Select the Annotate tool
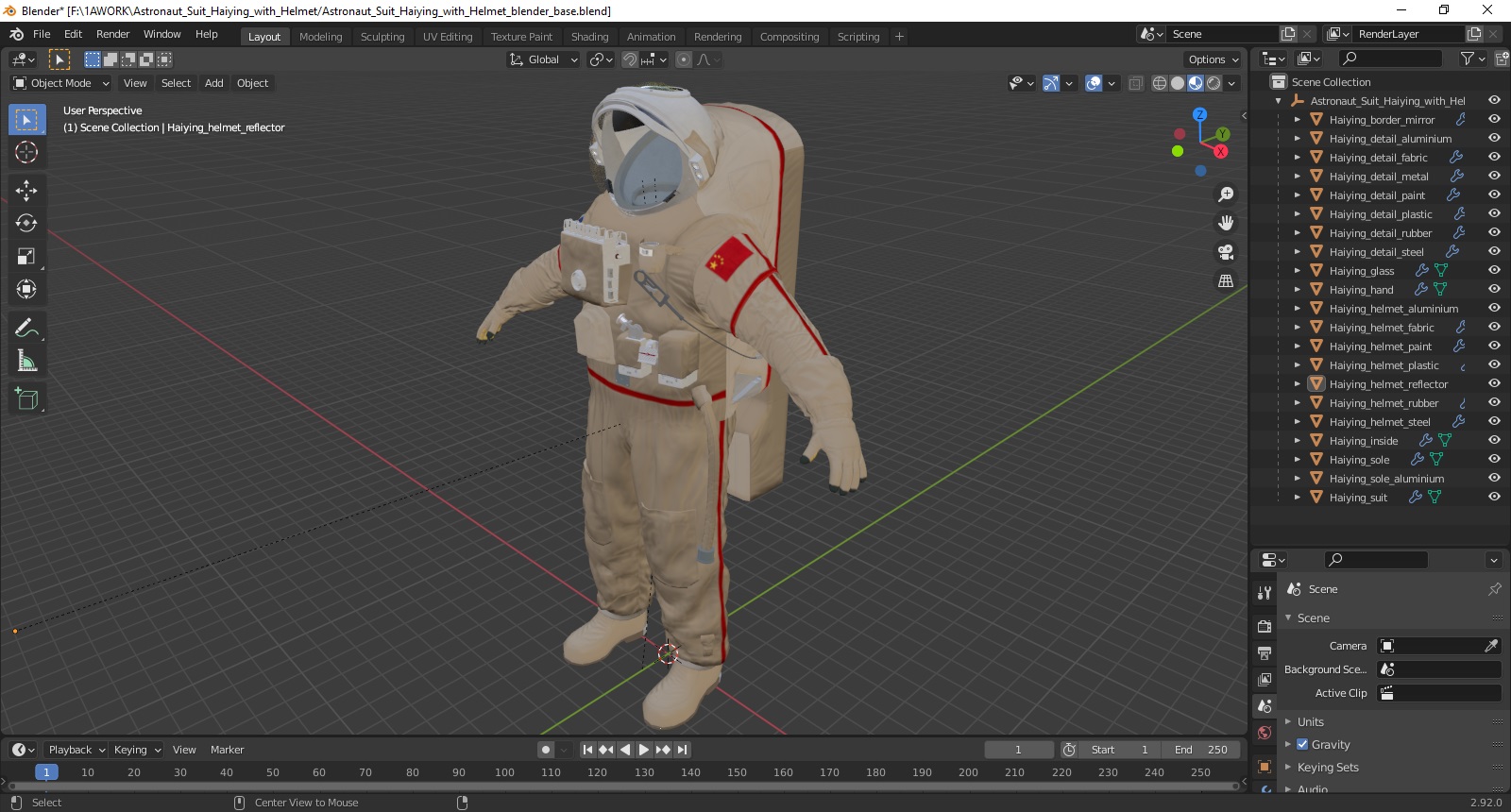This screenshot has width=1511, height=812. click(26, 328)
